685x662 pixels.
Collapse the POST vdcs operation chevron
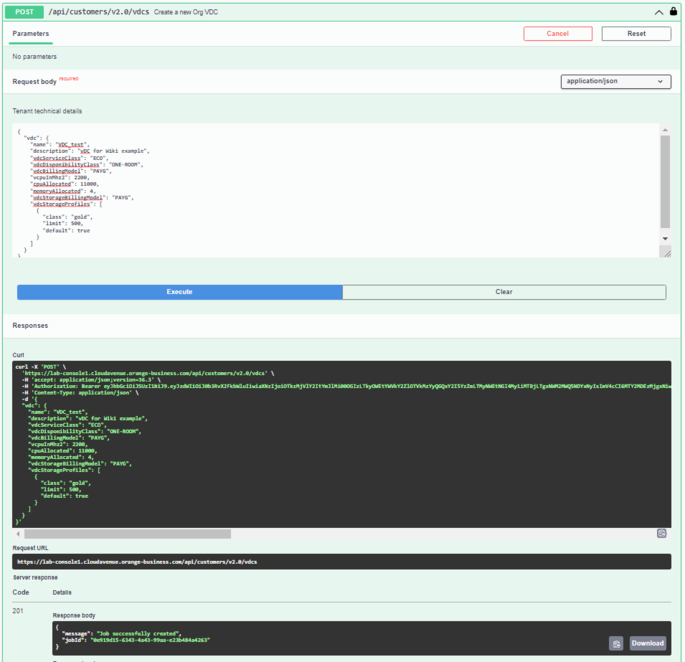[658, 12]
